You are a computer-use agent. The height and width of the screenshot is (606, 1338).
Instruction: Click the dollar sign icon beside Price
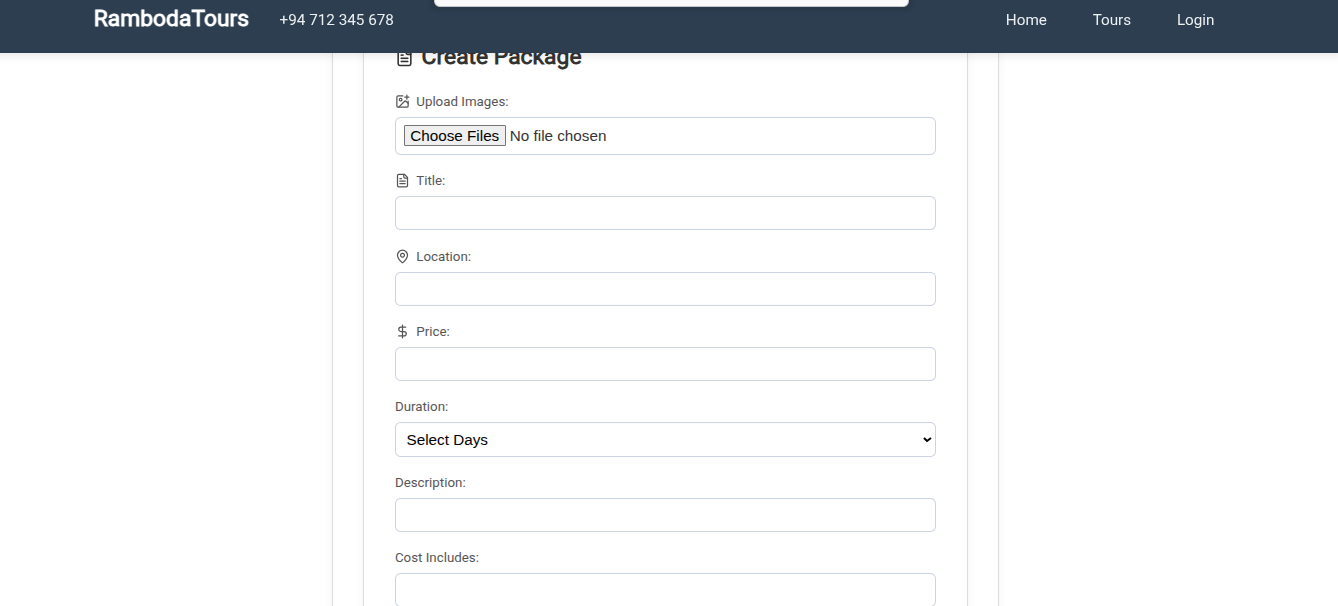pos(403,332)
